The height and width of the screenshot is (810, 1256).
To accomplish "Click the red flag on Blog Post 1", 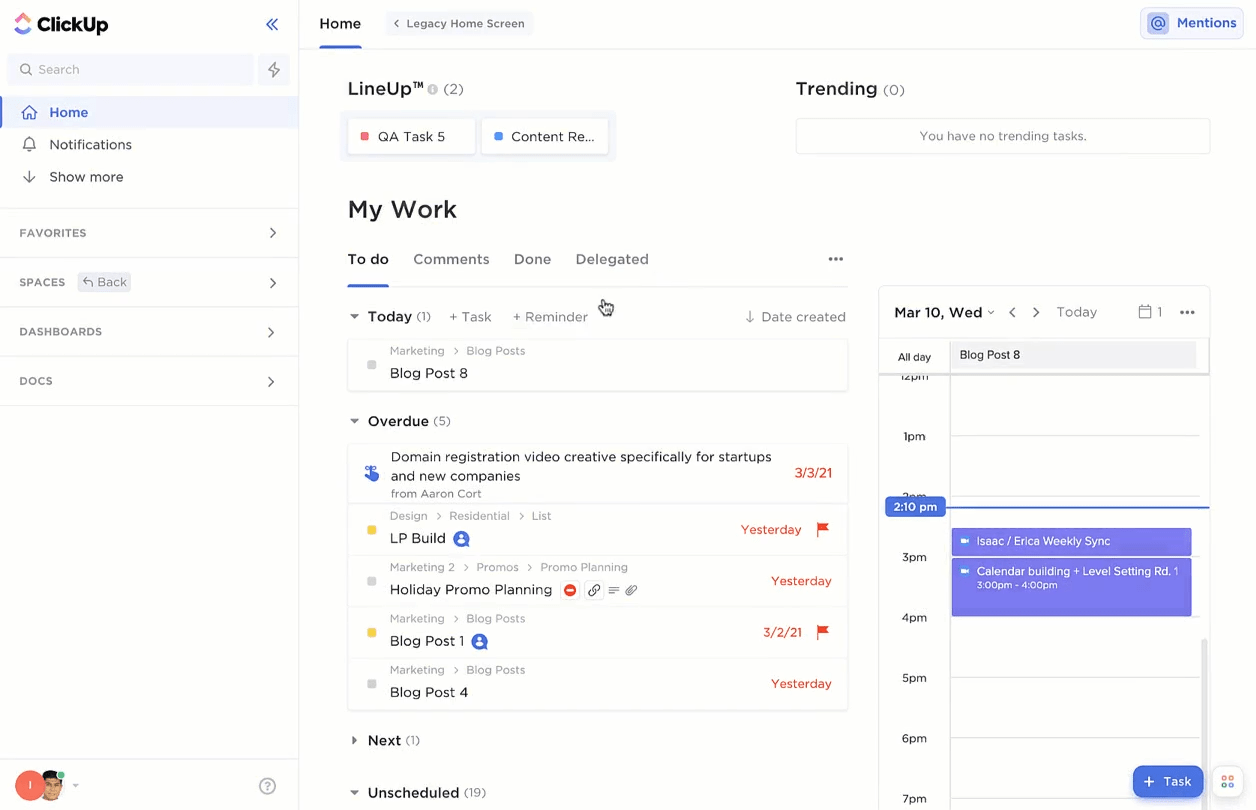I will [822, 632].
